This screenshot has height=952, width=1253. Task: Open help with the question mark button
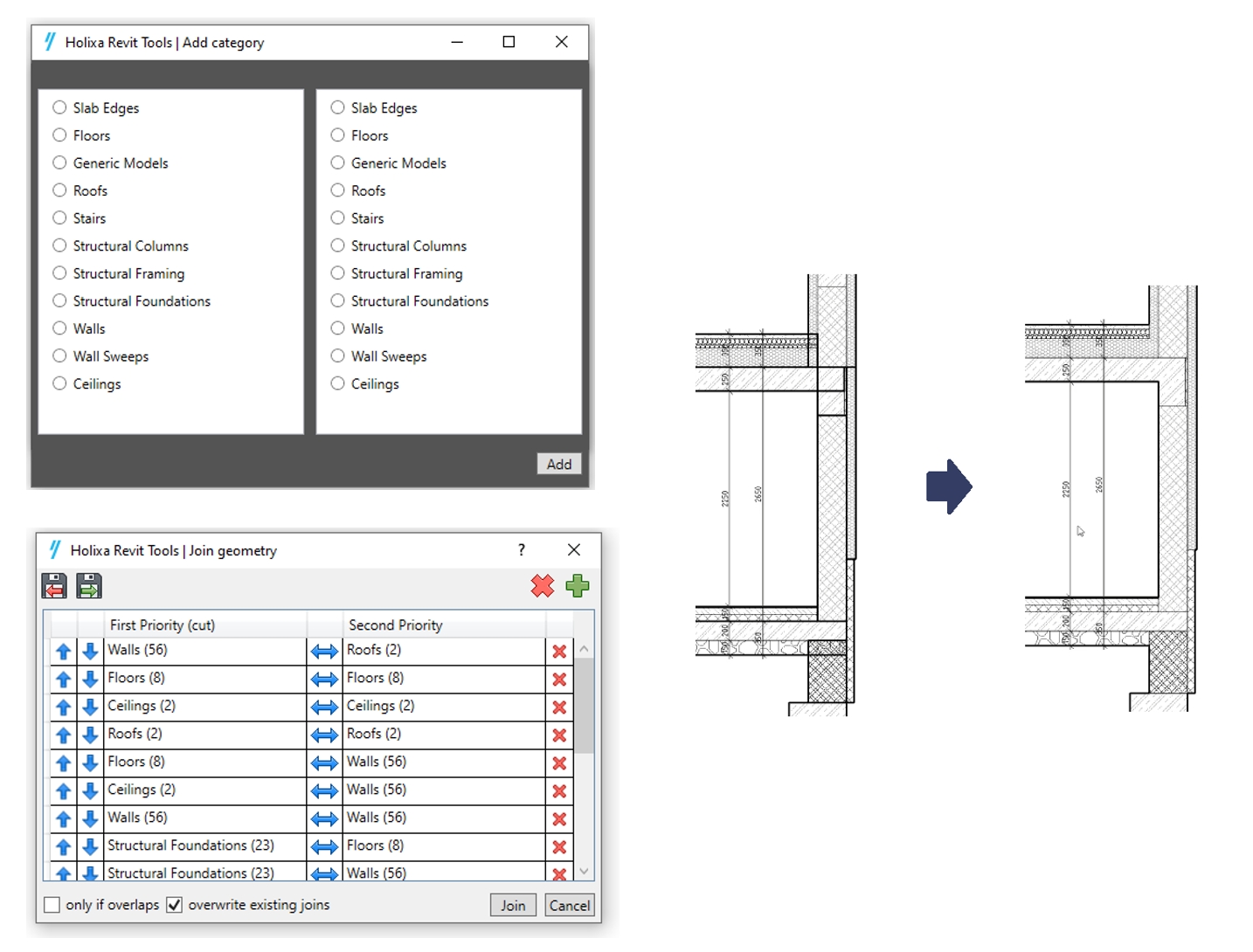[x=522, y=549]
